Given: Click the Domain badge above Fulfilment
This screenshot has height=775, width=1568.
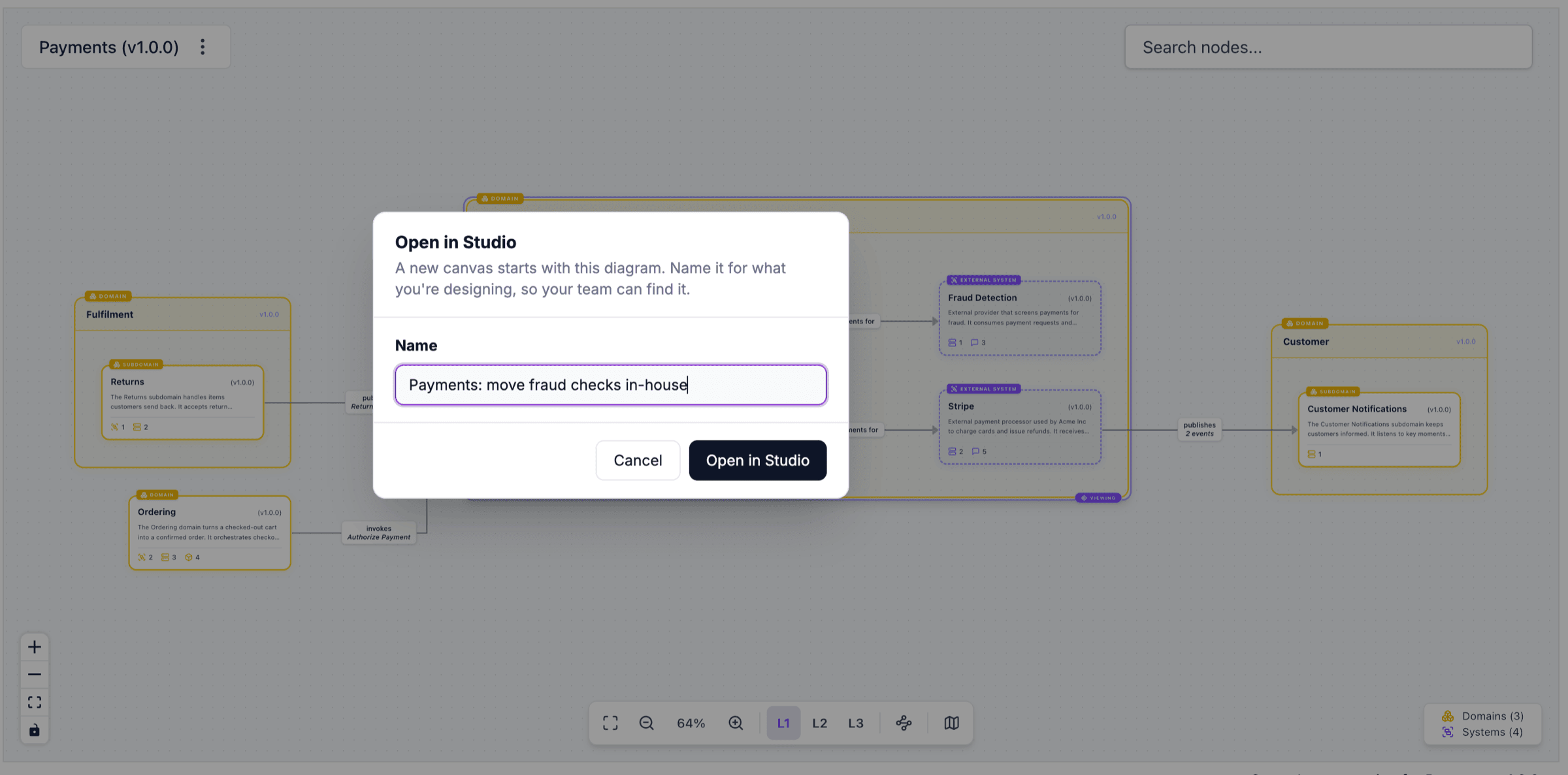Looking at the screenshot, I should pos(108,296).
